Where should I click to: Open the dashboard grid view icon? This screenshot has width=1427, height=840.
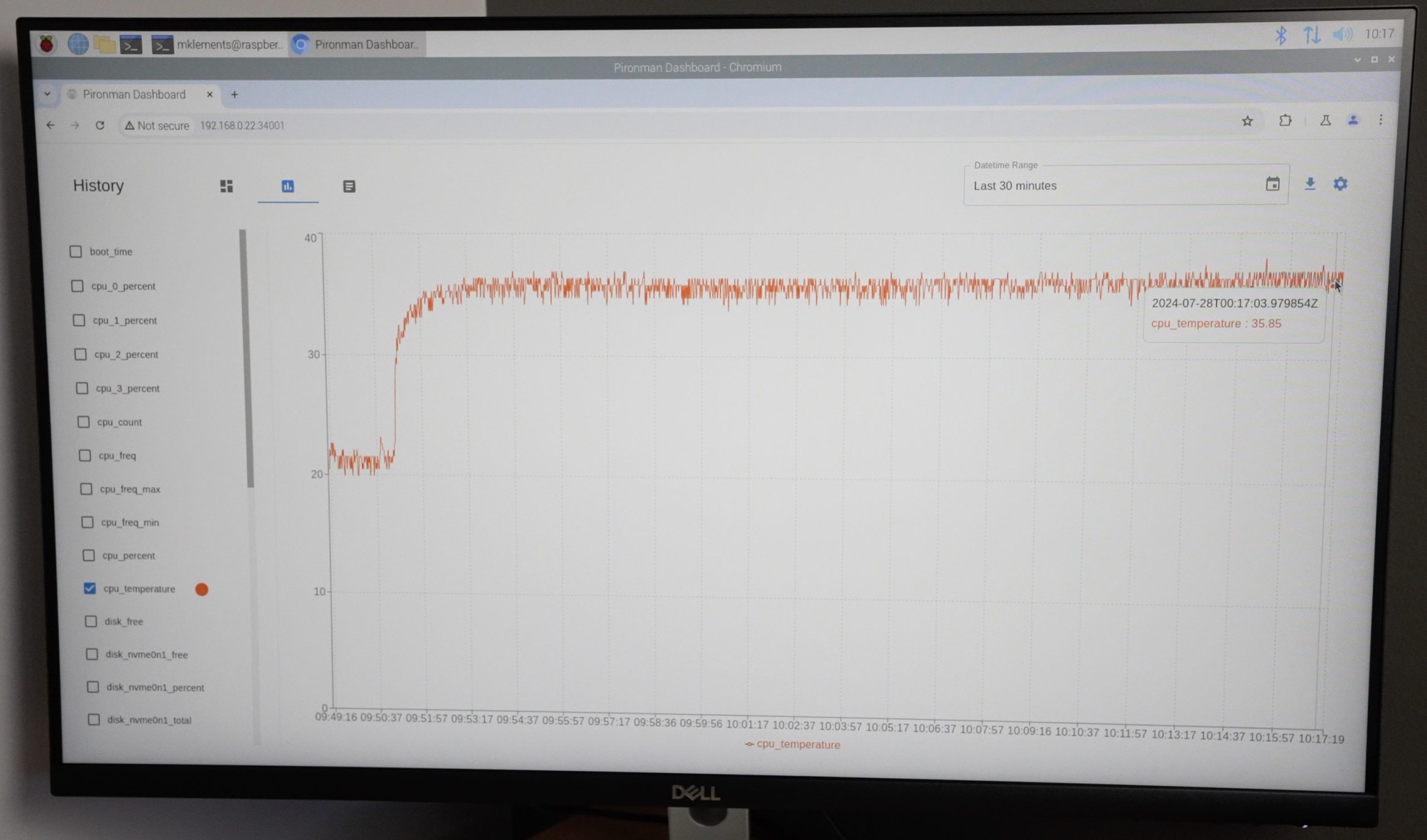point(226,186)
